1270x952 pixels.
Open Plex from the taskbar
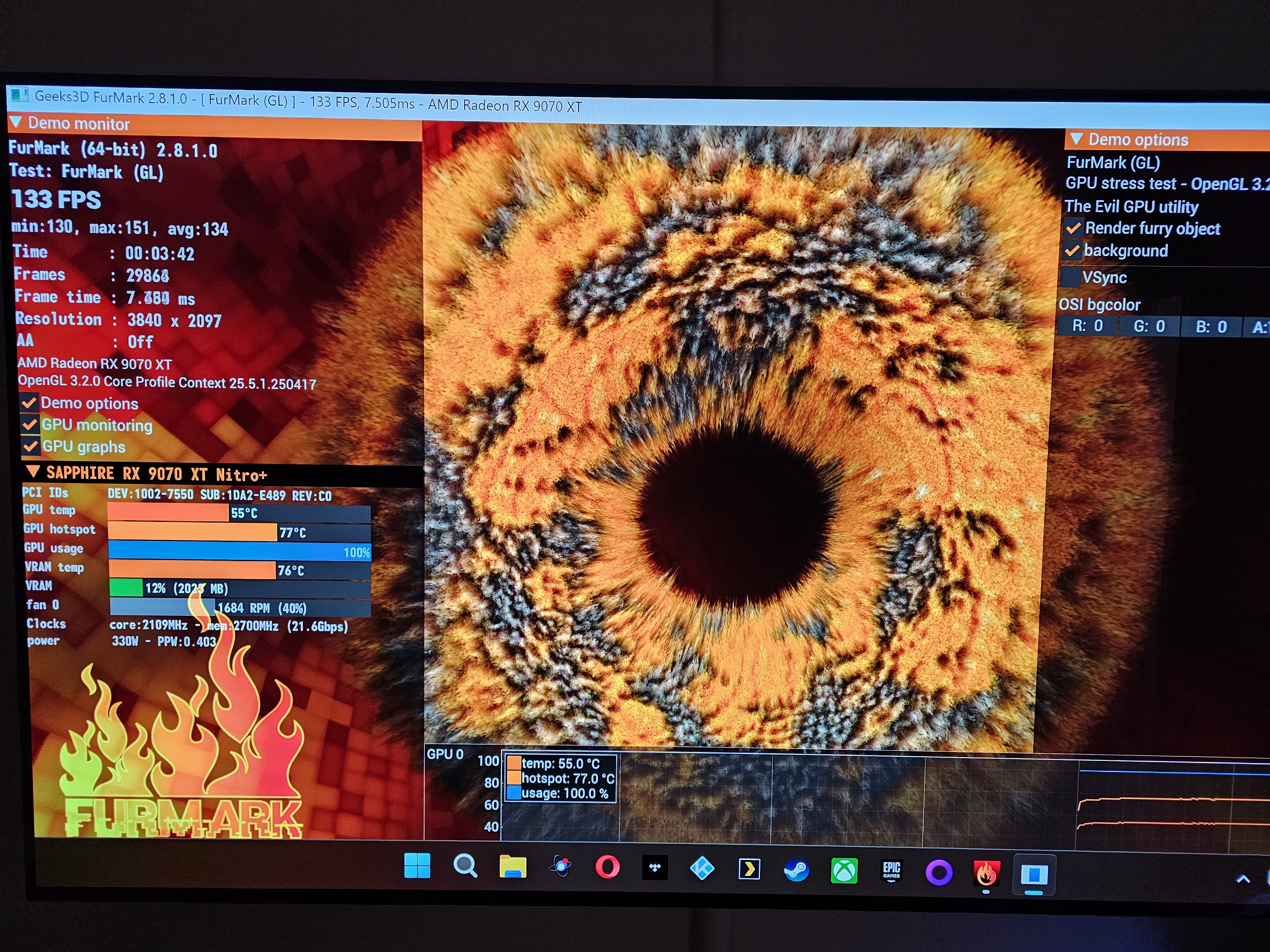coord(749,870)
